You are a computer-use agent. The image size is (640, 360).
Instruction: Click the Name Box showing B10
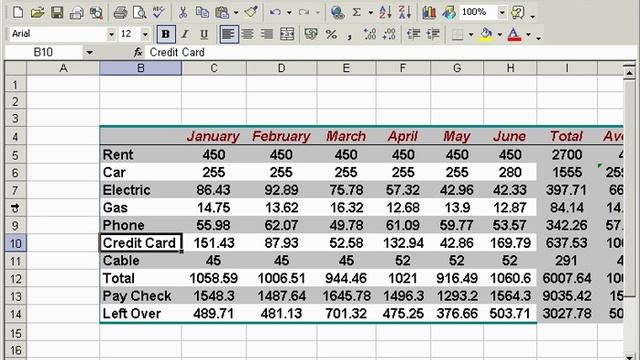click(x=43, y=52)
